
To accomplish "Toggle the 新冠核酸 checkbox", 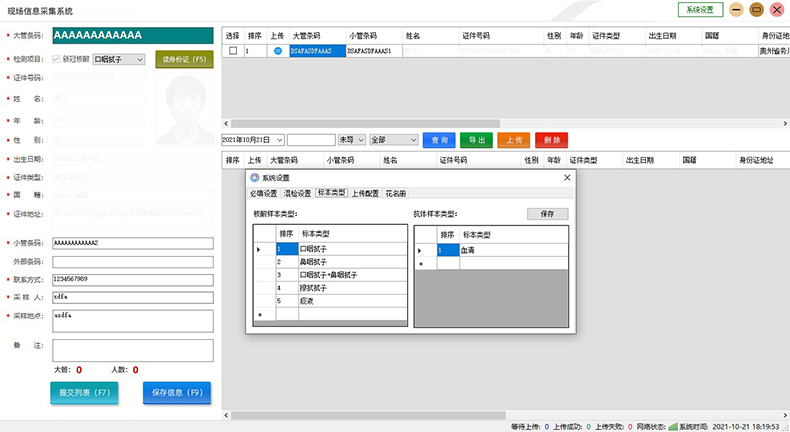I will 56,59.
